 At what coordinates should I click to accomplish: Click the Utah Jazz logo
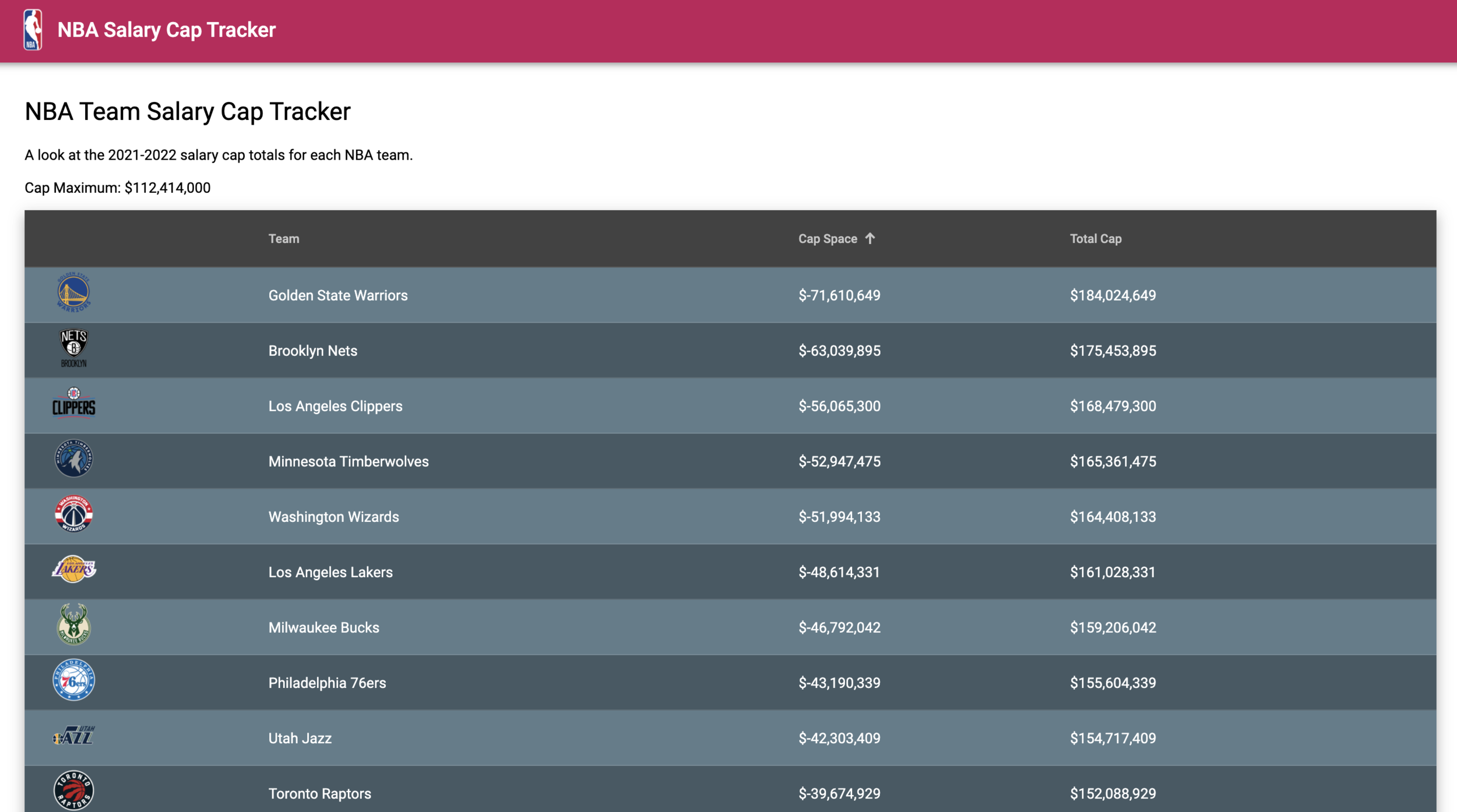click(73, 736)
